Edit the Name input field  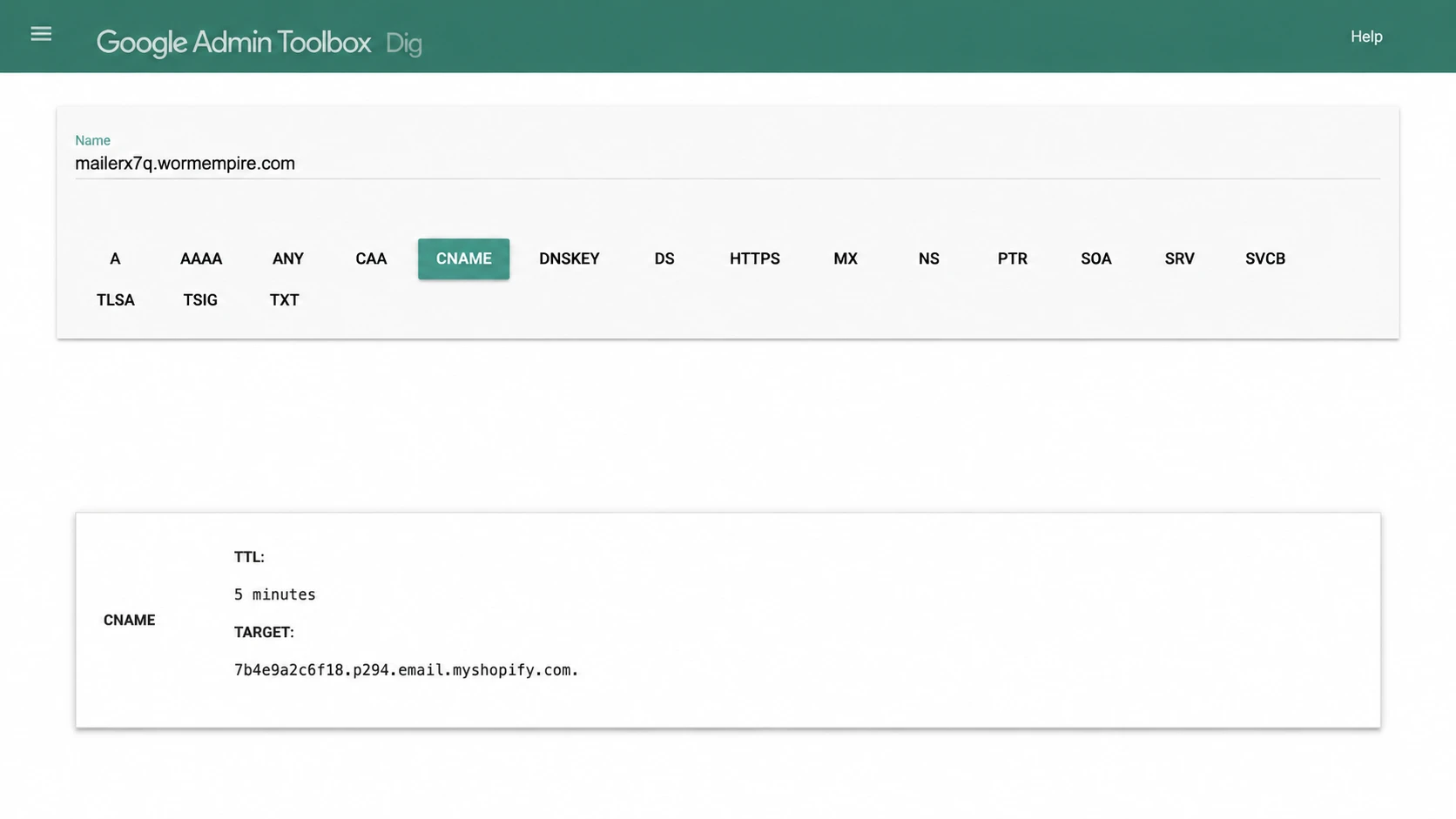[x=727, y=164]
